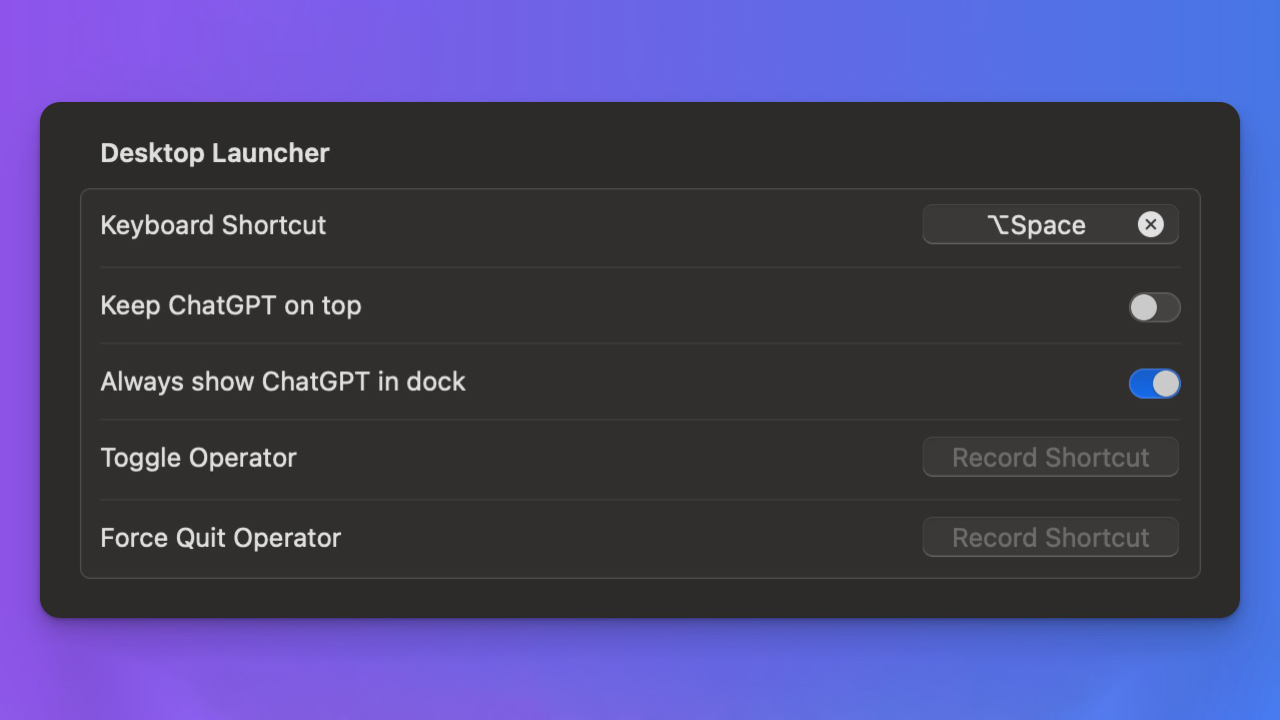Click the knob of the blue dock switch
1280x720 pixels.
click(x=1165, y=383)
